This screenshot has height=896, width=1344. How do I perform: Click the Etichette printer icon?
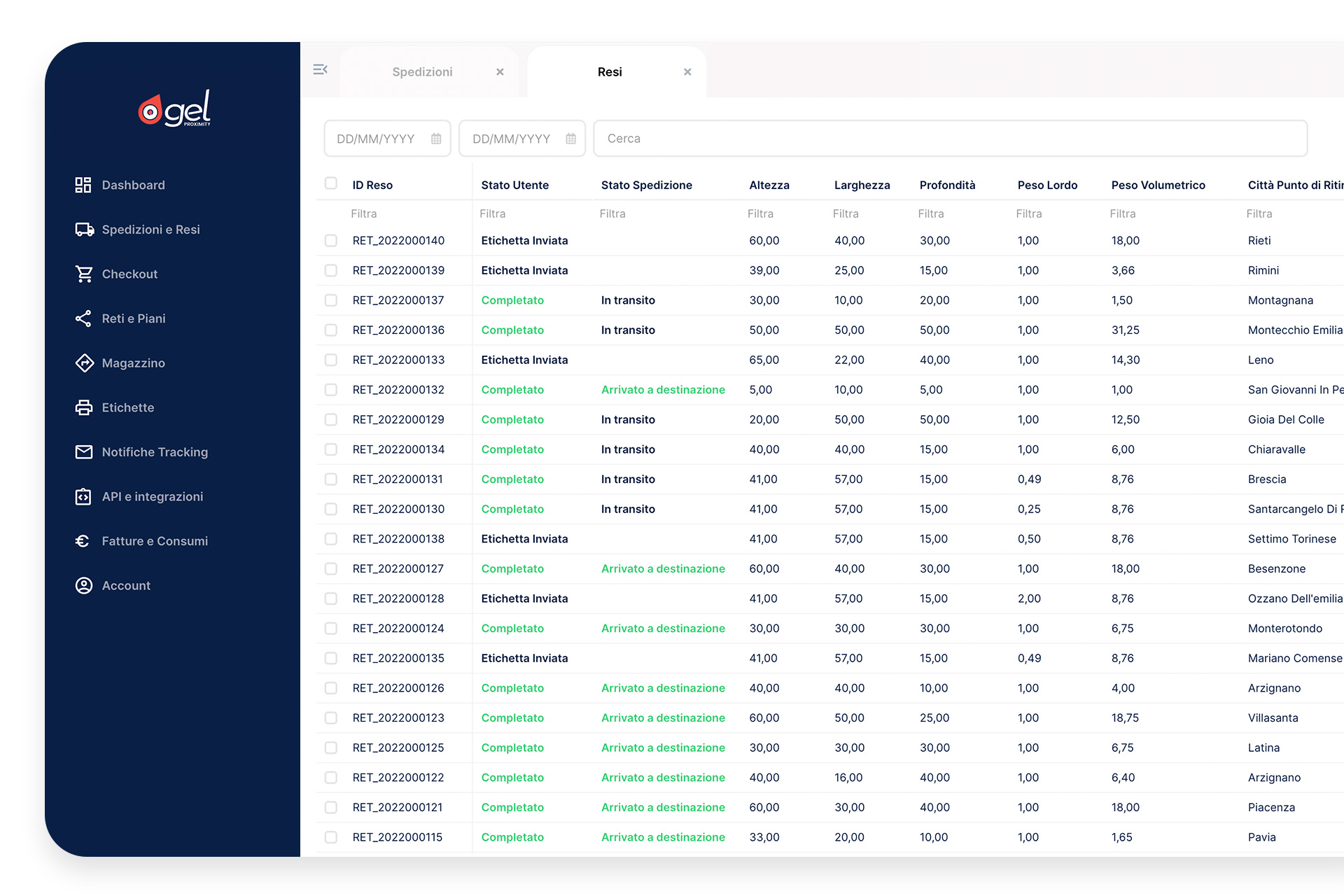[x=84, y=407]
